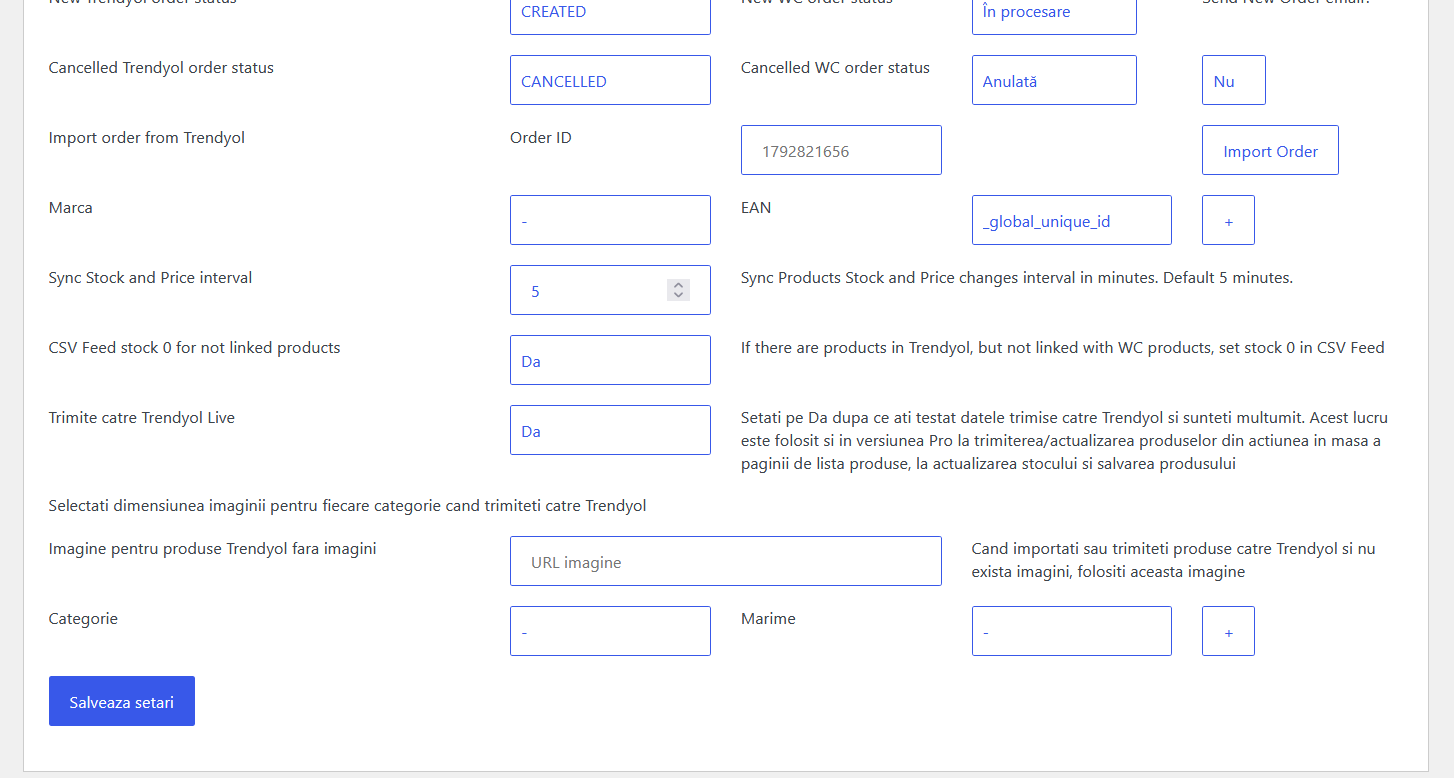The height and width of the screenshot is (778, 1454).
Task: Click the 'Sync Stock and Price interval' label
Action: click(x=150, y=278)
